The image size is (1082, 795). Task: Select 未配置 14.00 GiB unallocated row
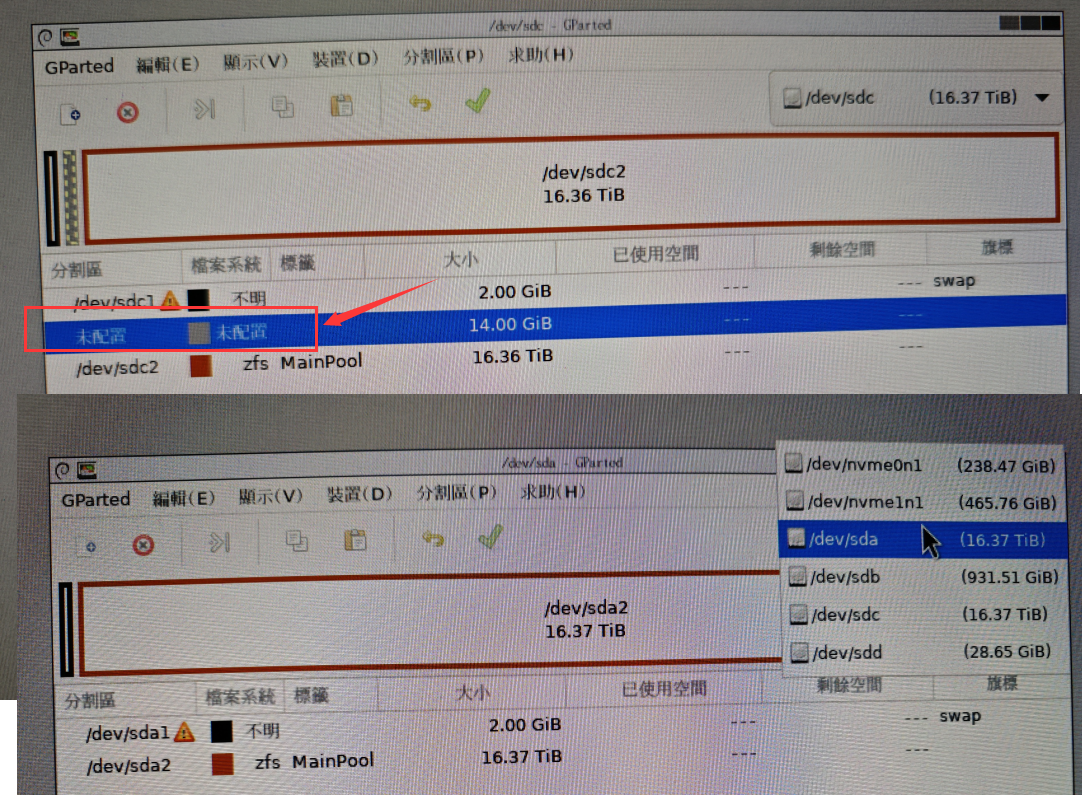pos(555,326)
